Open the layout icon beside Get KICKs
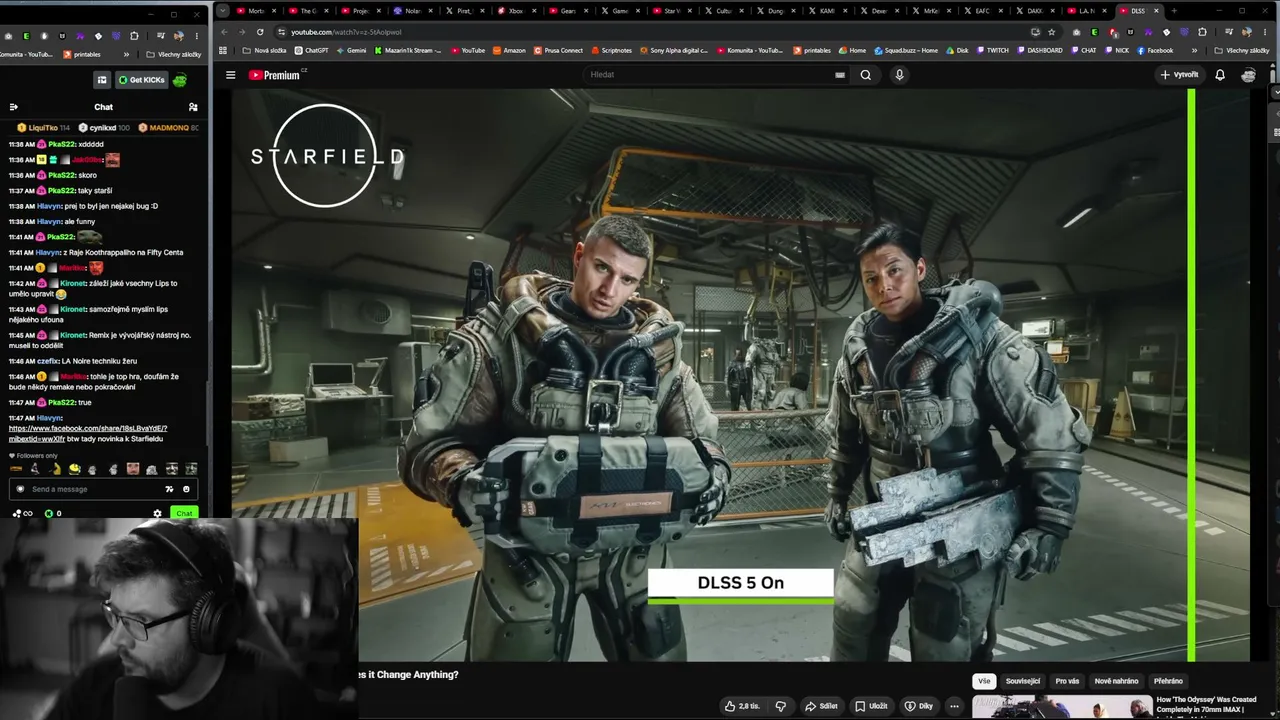 point(101,80)
